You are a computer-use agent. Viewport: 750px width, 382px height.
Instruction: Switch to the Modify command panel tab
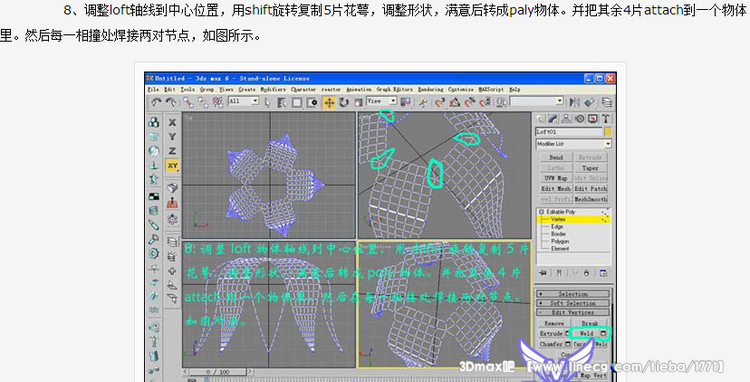553,119
